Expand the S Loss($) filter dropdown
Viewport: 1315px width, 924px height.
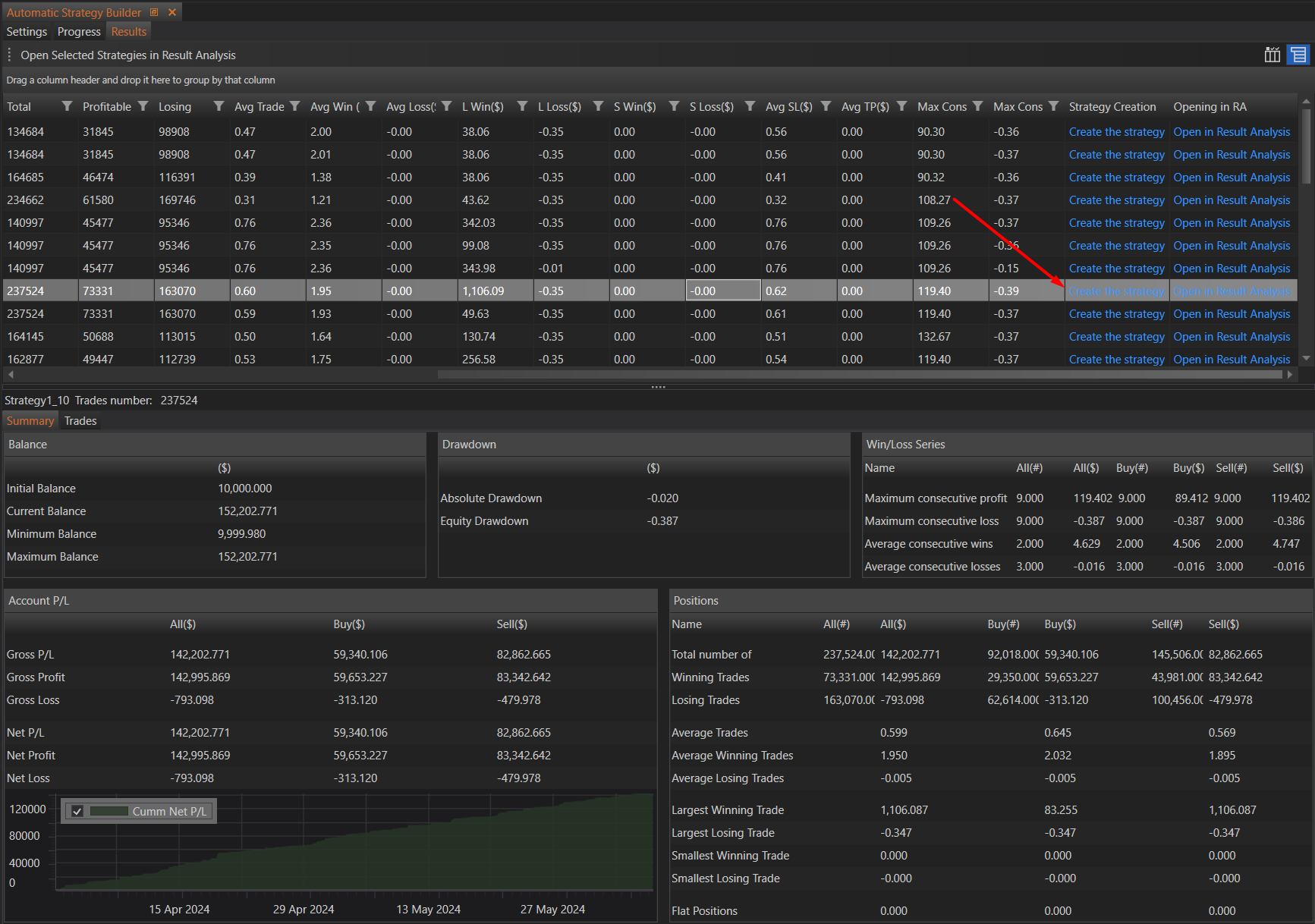pyautogui.click(x=750, y=106)
